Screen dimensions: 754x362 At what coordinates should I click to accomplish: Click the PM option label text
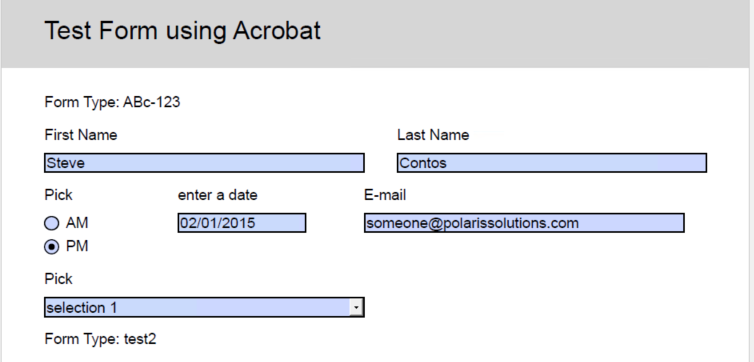[x=77, y=247]
